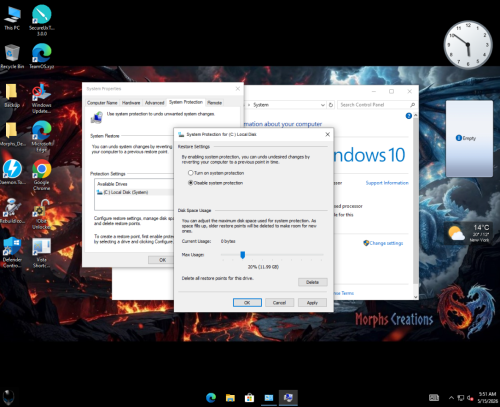Image resolution: width=500 pixels, height=407 pixels.
Task: Switch to Computer Name tab
Action: point(102,103)
